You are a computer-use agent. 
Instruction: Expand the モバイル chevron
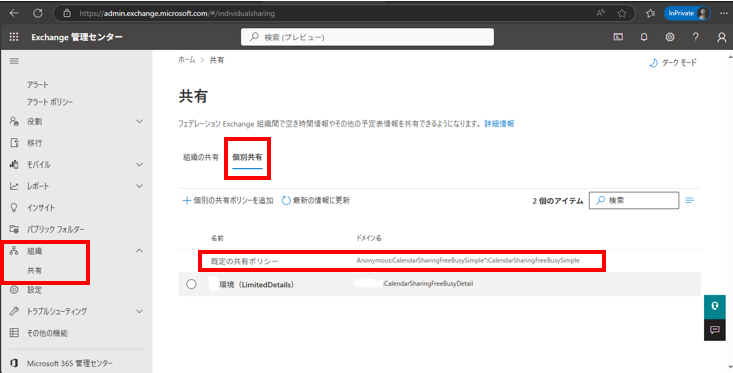pos(139,165)
